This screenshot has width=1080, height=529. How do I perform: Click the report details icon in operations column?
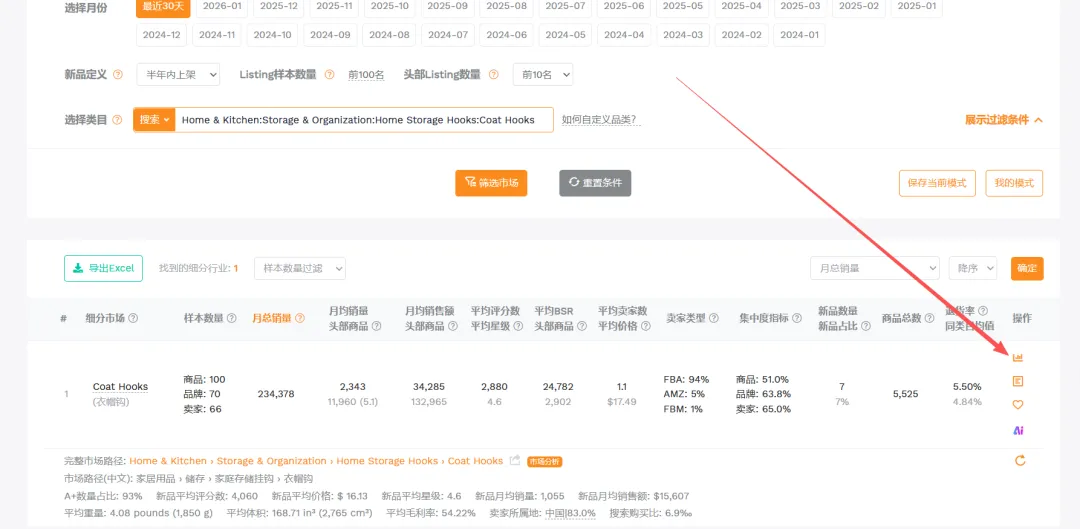pos(1018,381)
